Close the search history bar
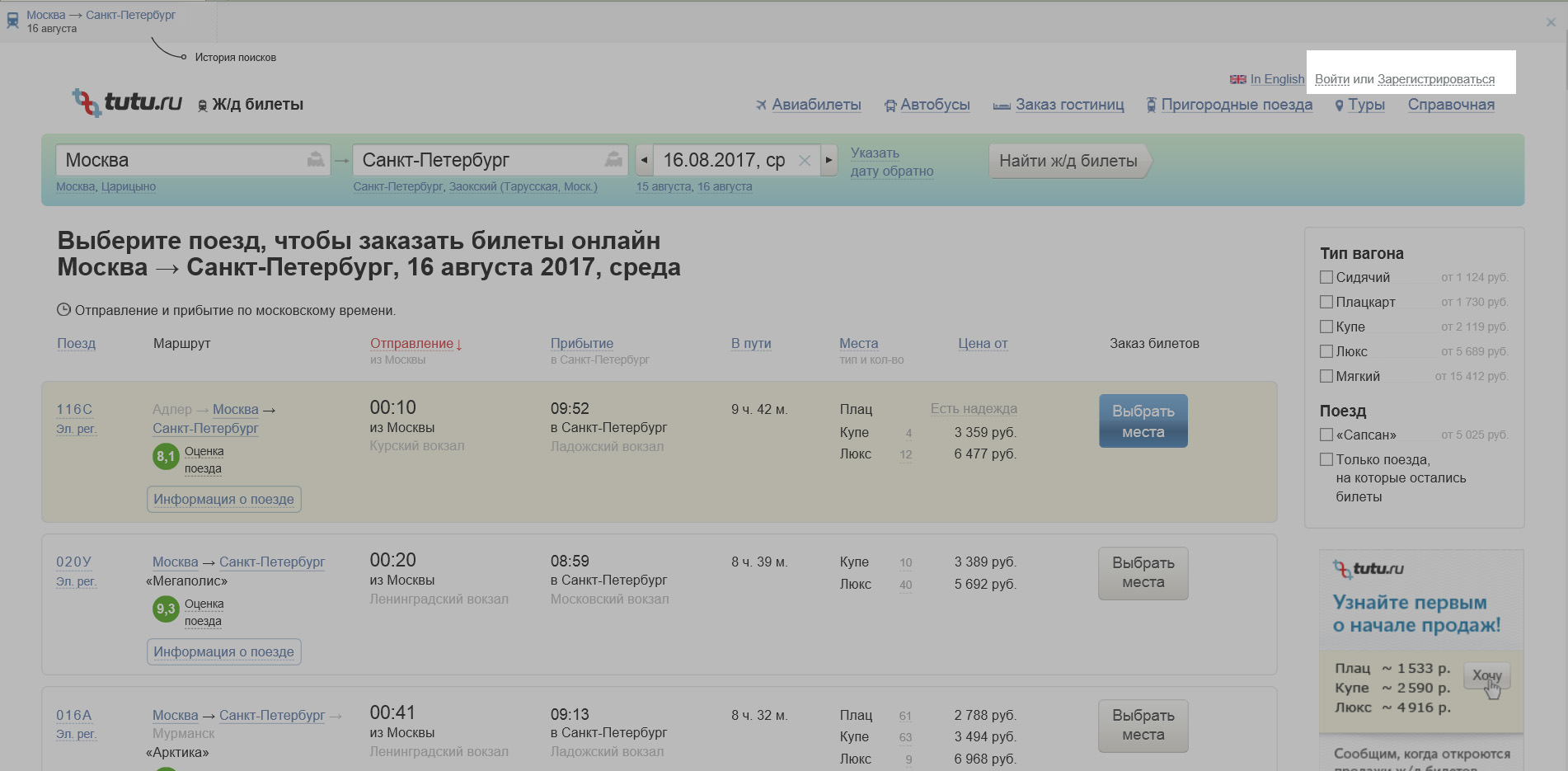 click(x=1551, y=22)
